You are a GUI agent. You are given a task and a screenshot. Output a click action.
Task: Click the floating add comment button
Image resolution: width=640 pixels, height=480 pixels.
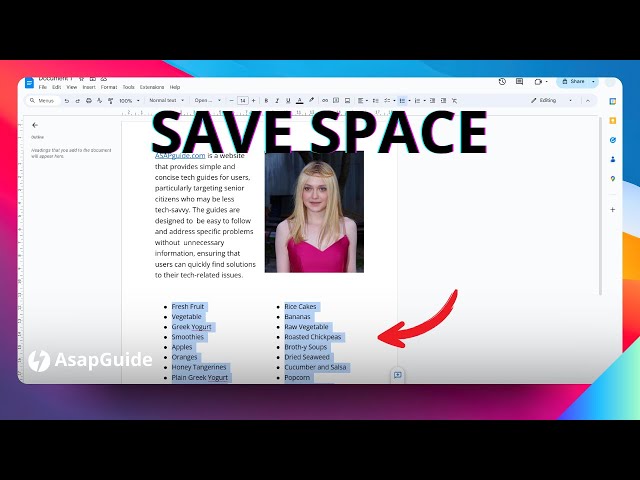tap(398, 375)
